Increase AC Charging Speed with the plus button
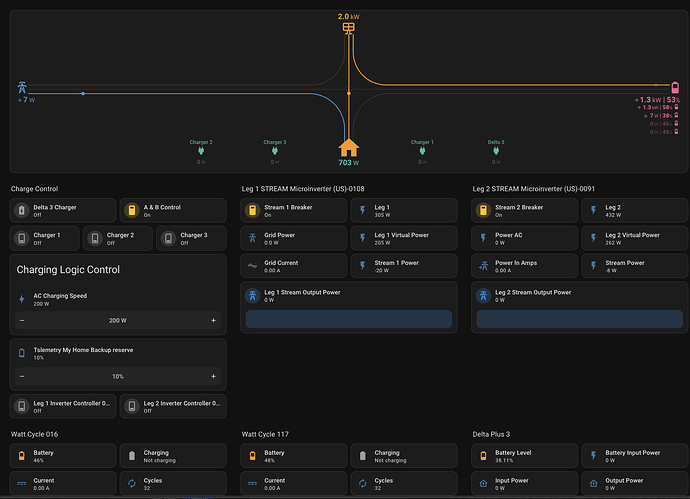This screenshot has height=499, width=690. pos(213,320)
